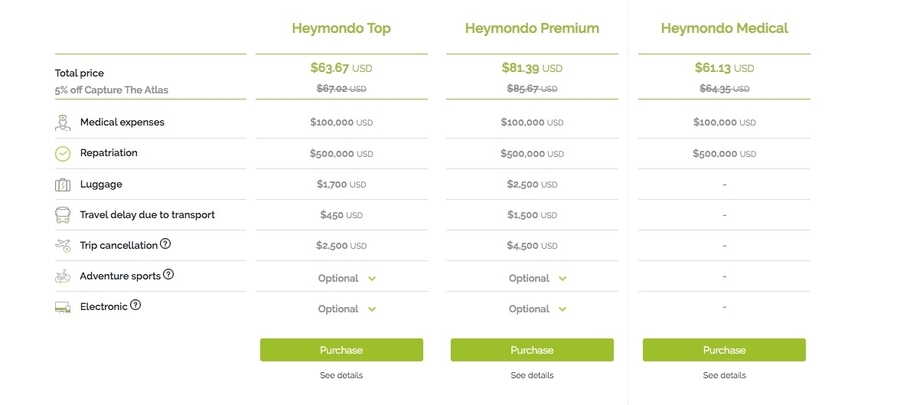Purchase the Heymondo Medical plan
The width and height of the screenshot is (900, 405).
tap(724, 350)
